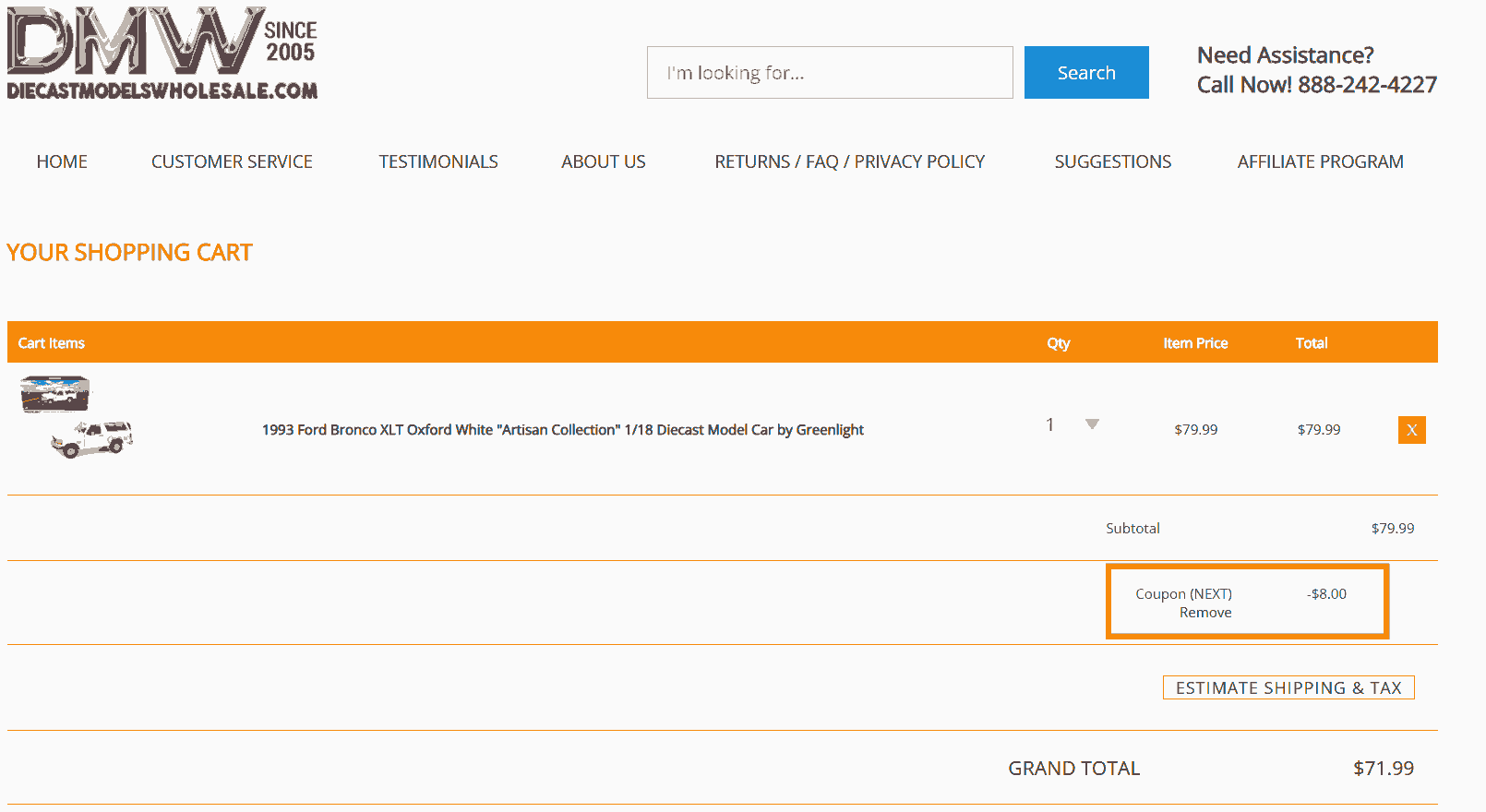
Task: Open the Testimonials page
Action: click(x=438, y=161)
